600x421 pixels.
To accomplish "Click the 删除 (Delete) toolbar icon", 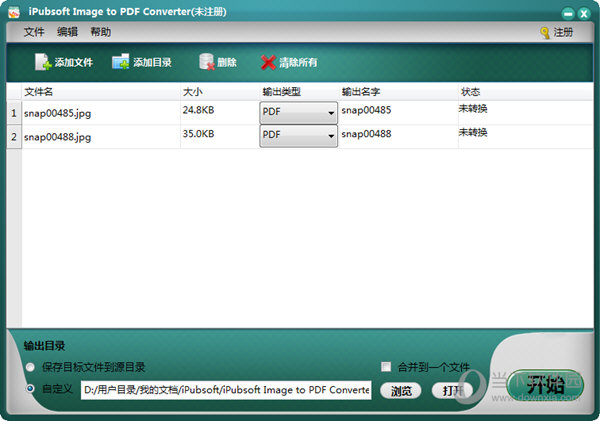I will pyautogui.click(x=207, y=62).
